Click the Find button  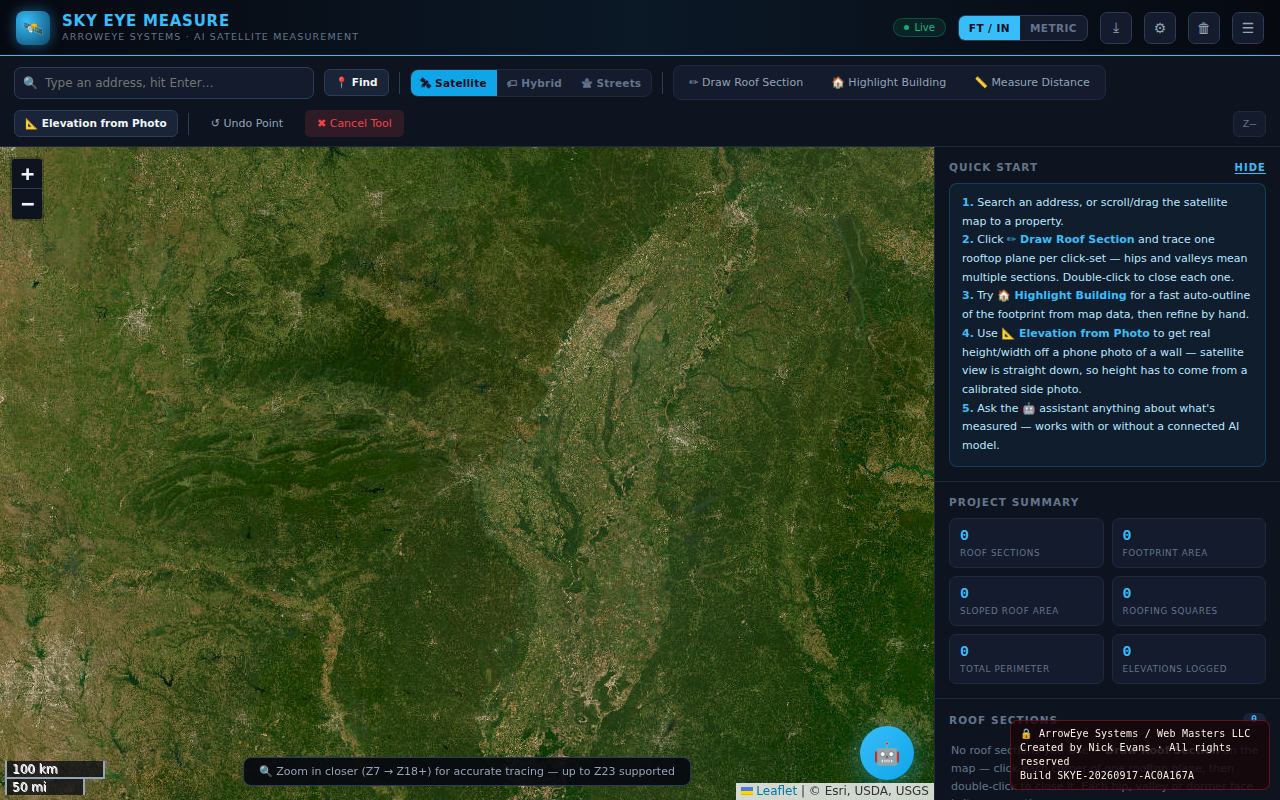point(356,82)
